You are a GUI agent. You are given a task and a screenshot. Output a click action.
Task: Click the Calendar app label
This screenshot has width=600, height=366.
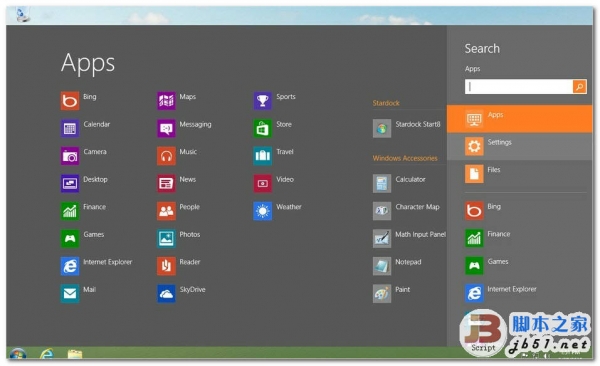(x=96, y=124)
